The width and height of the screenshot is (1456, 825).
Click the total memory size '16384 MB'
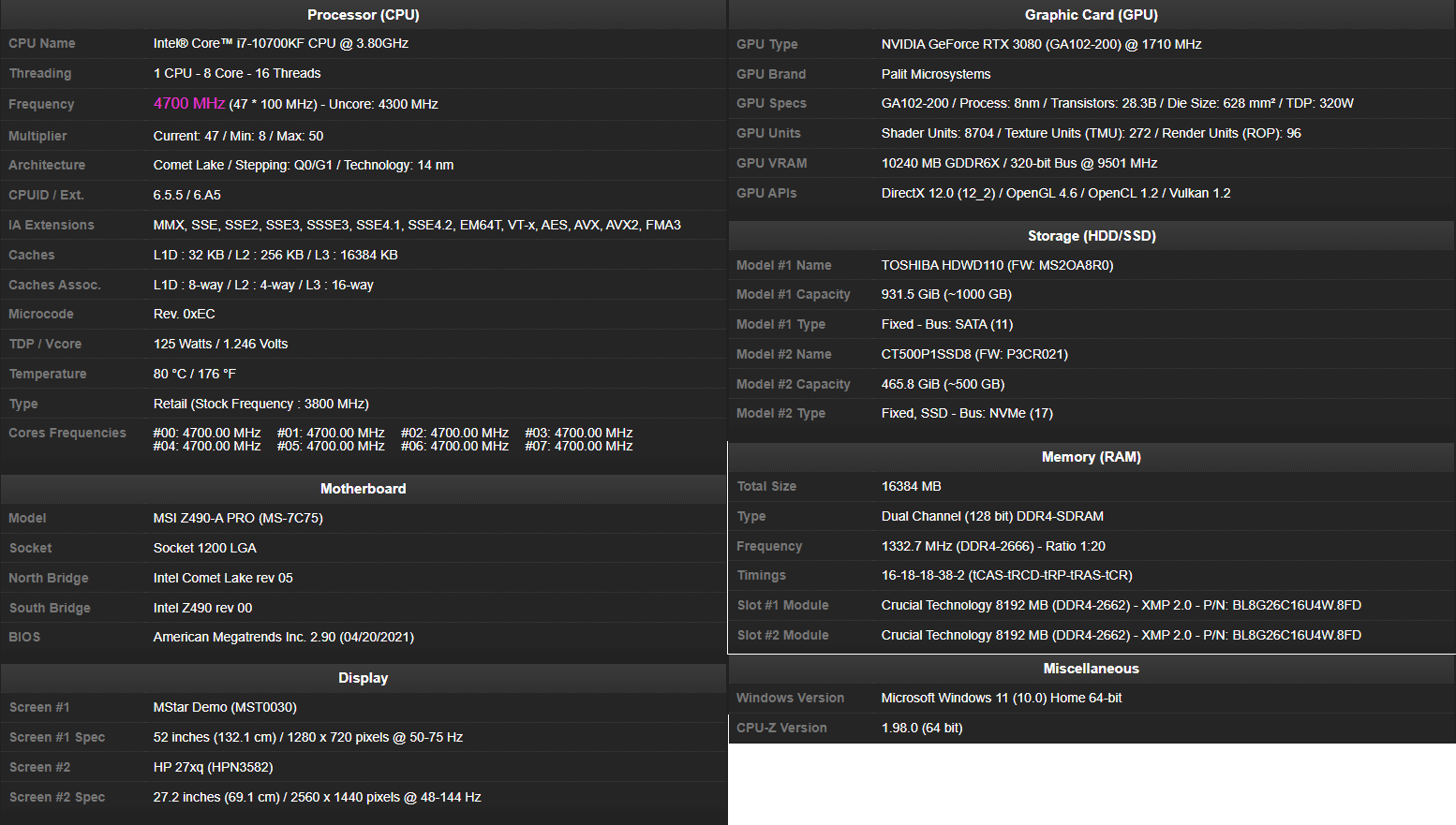[912, 486]
